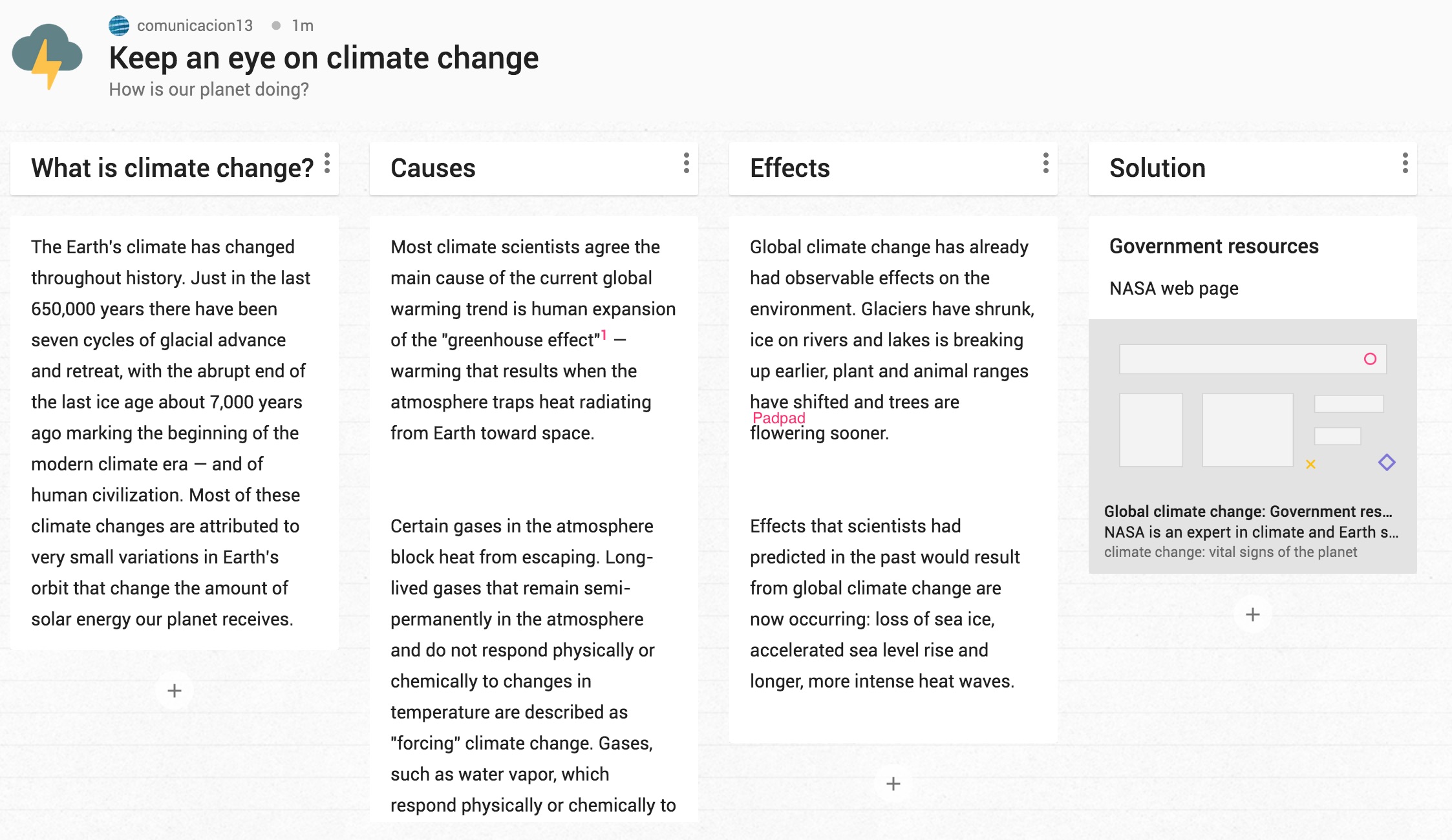Click the greenhouse effect footnote 1 superscript

pyautogui.click(x=604, y=334)
